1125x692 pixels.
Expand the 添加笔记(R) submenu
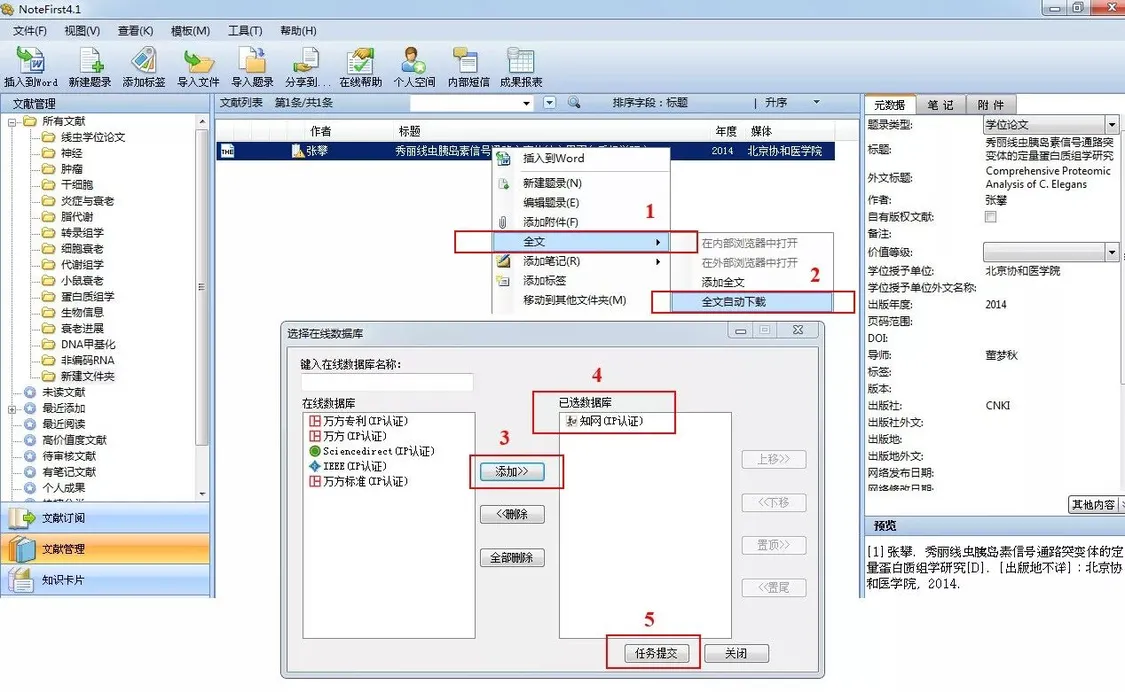point(657,261)
